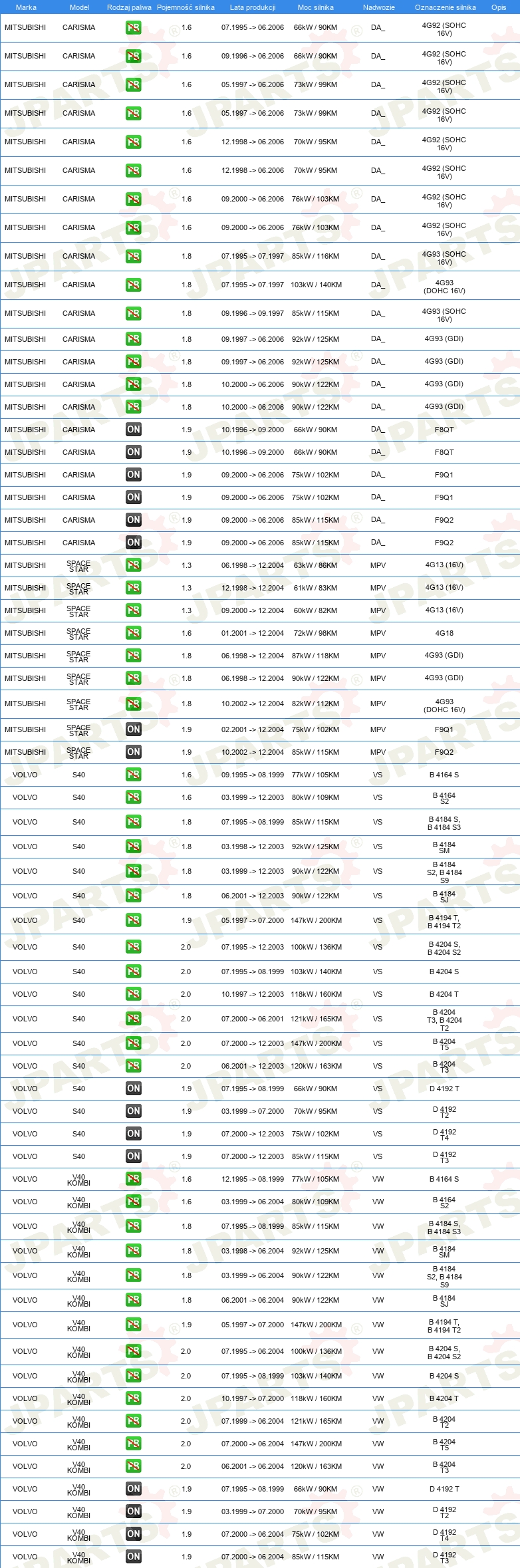520x1568 pixels.
Task: Click petrol icon in Carisma 85kW / 116KM row
Action: pos(134,257)
